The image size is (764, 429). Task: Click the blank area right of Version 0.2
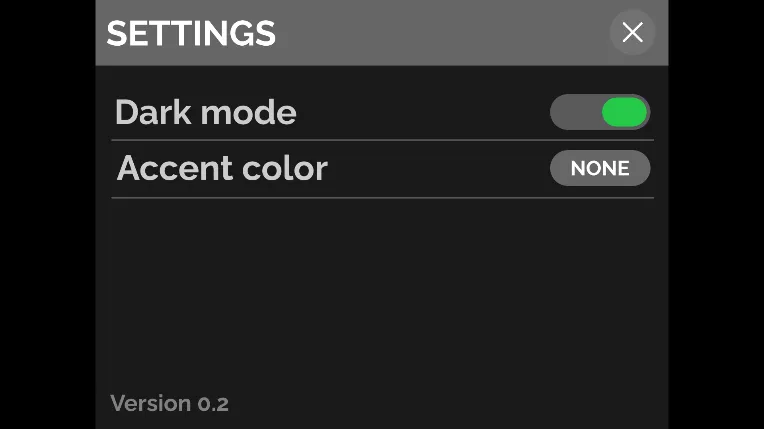[450, 404]
